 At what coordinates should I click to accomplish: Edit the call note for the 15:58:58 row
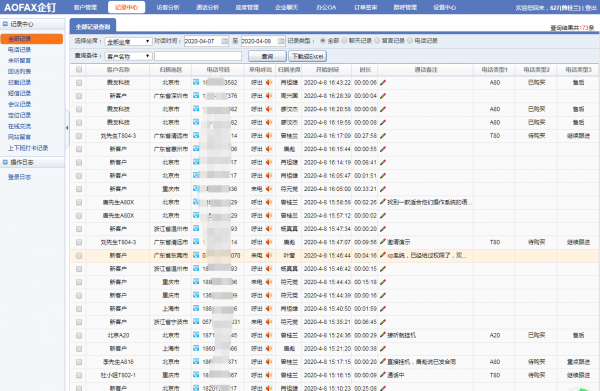(383, 202)
